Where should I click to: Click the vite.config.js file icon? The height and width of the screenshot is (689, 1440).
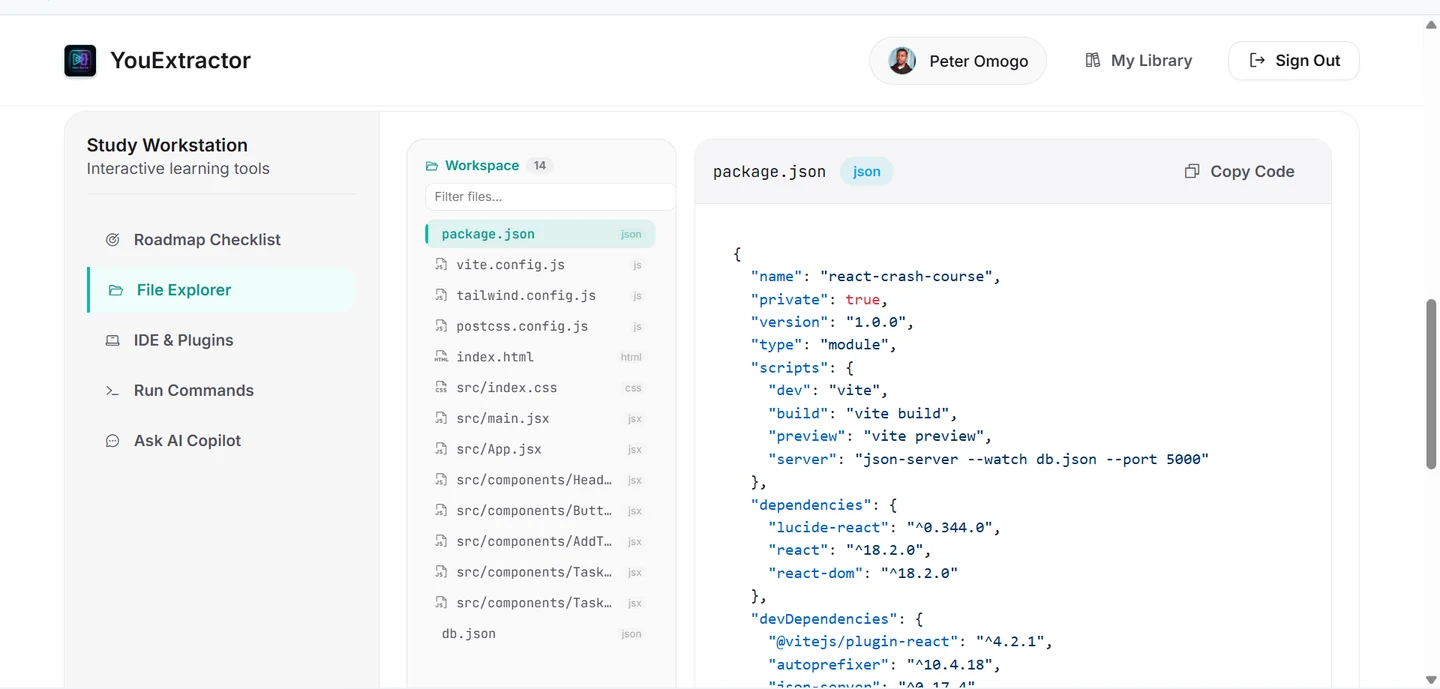tap(441, 265)
